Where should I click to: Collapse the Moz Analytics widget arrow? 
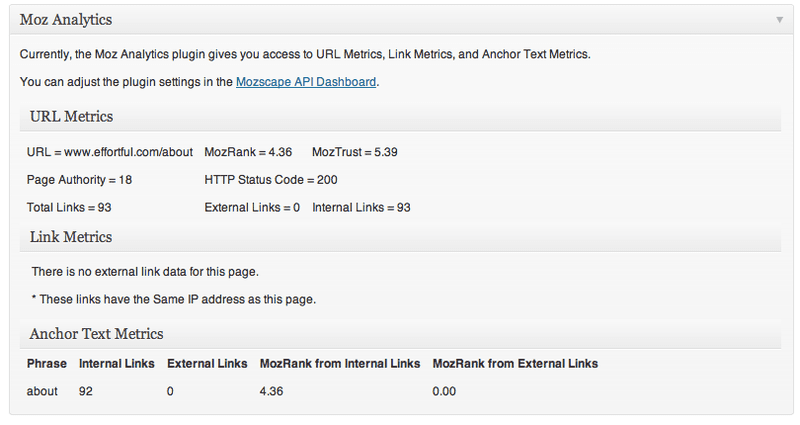(x=778, y=20)
